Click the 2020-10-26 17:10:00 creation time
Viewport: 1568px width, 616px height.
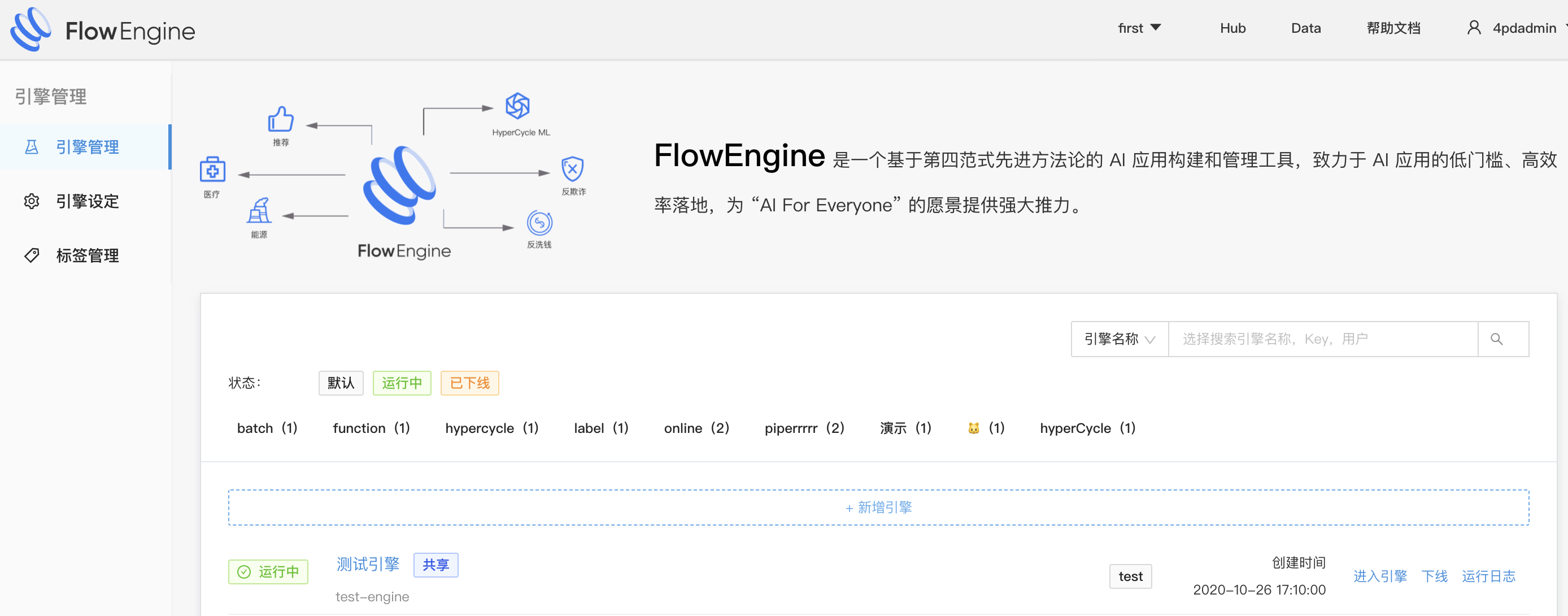coord(1259,590)
